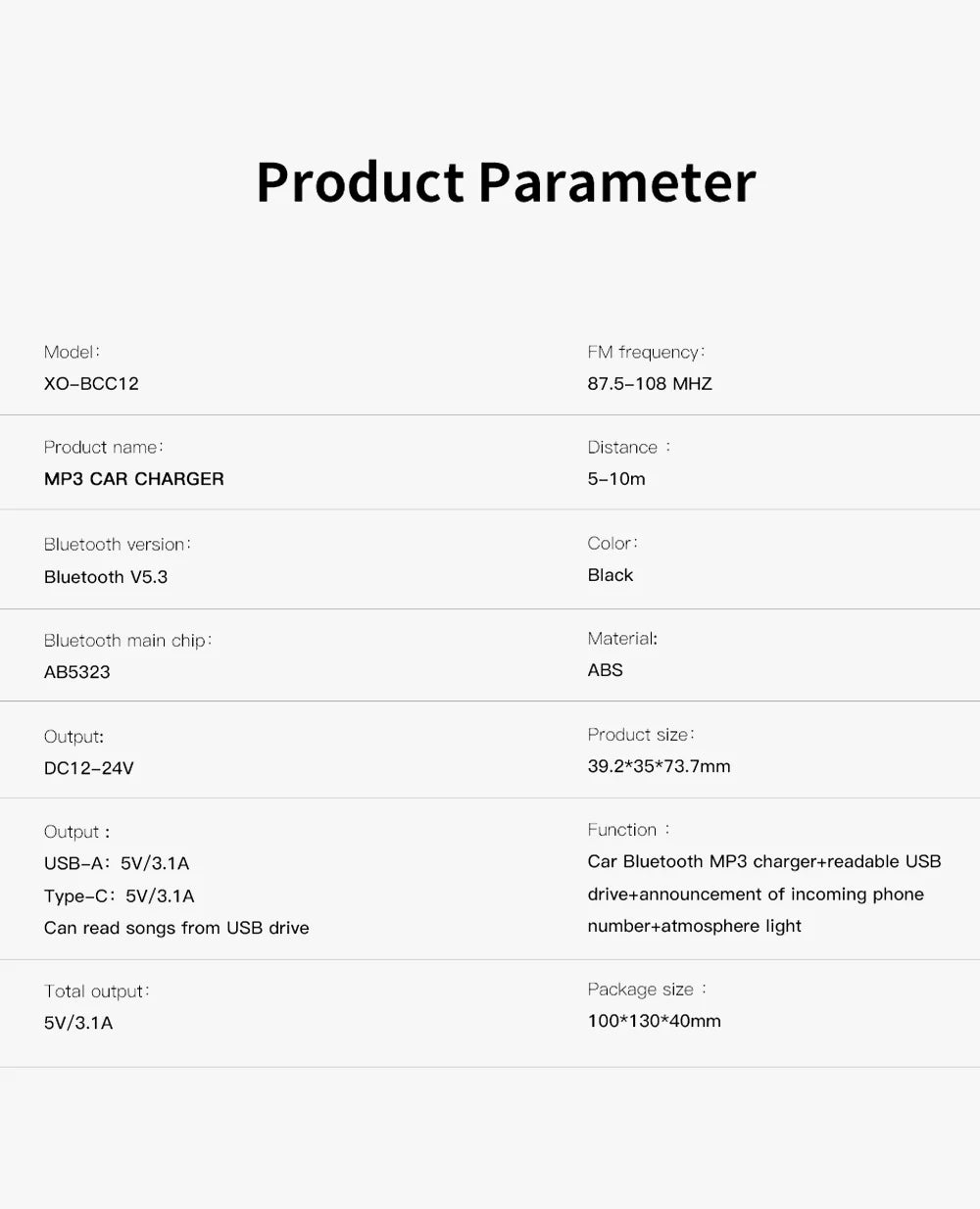The image size is (980, 1209).
Task: Click the "USB-A: 5V/3.1A" line
Action: coord(117,863)
